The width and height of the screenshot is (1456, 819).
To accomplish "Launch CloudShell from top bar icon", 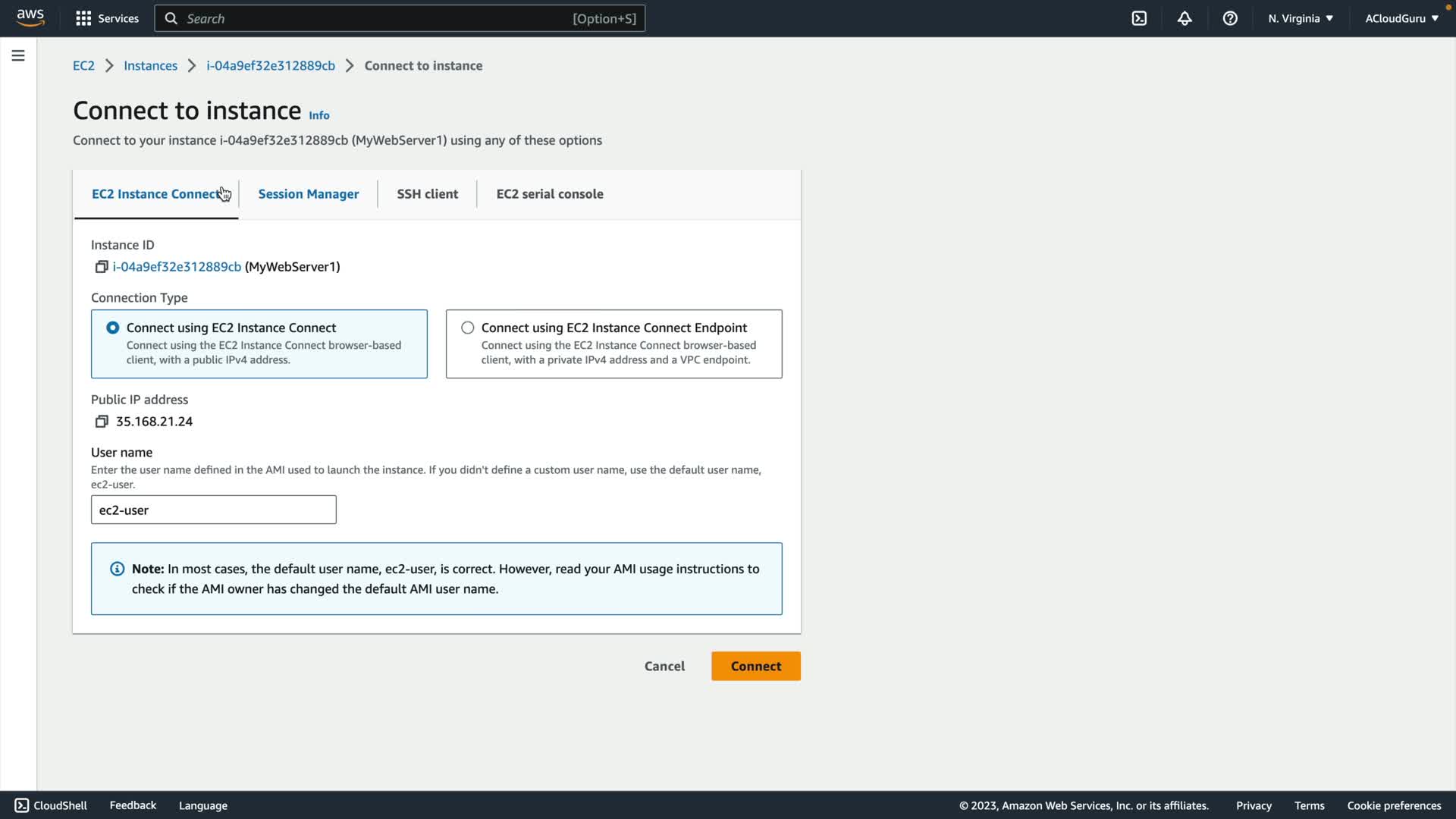I will tap(1139, 18).
